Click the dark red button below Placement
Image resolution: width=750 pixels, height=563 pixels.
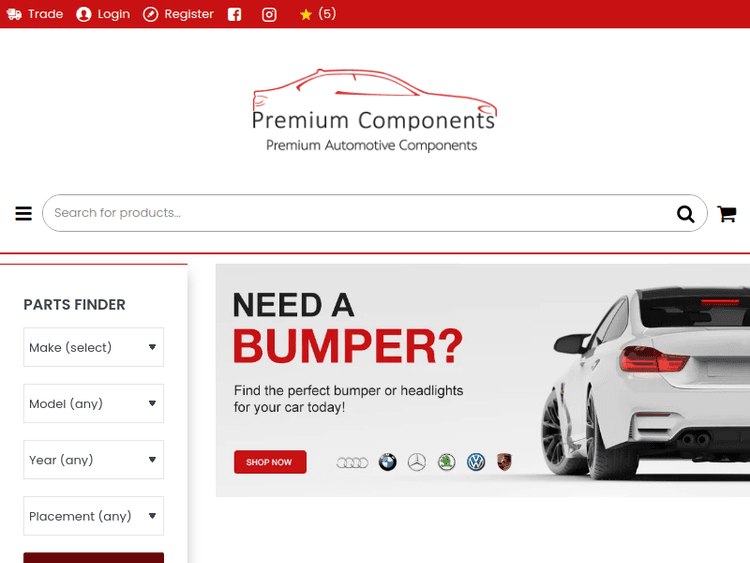click(x=94, y=558)
